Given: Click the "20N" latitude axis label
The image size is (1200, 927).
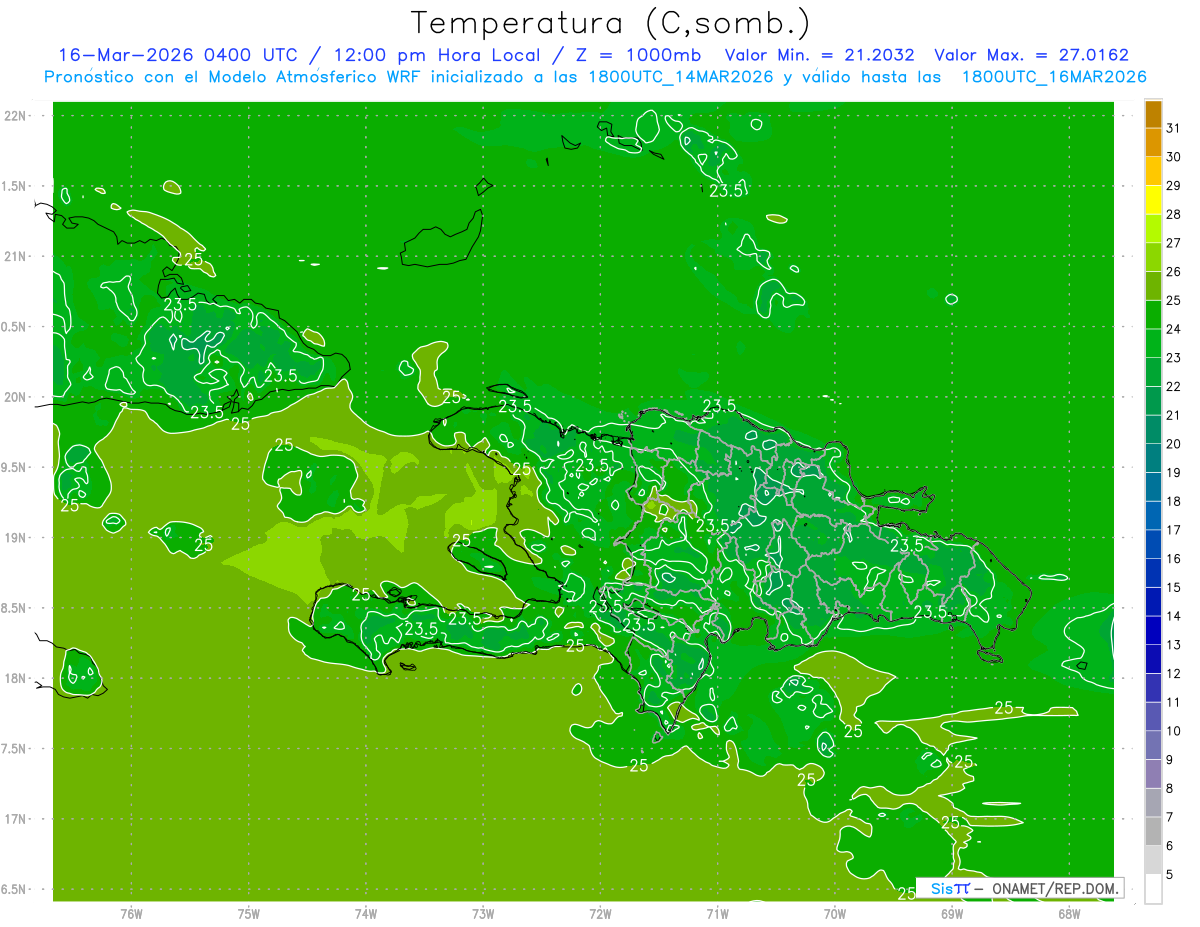Looking at the screenshot, I should pos(16,397).
